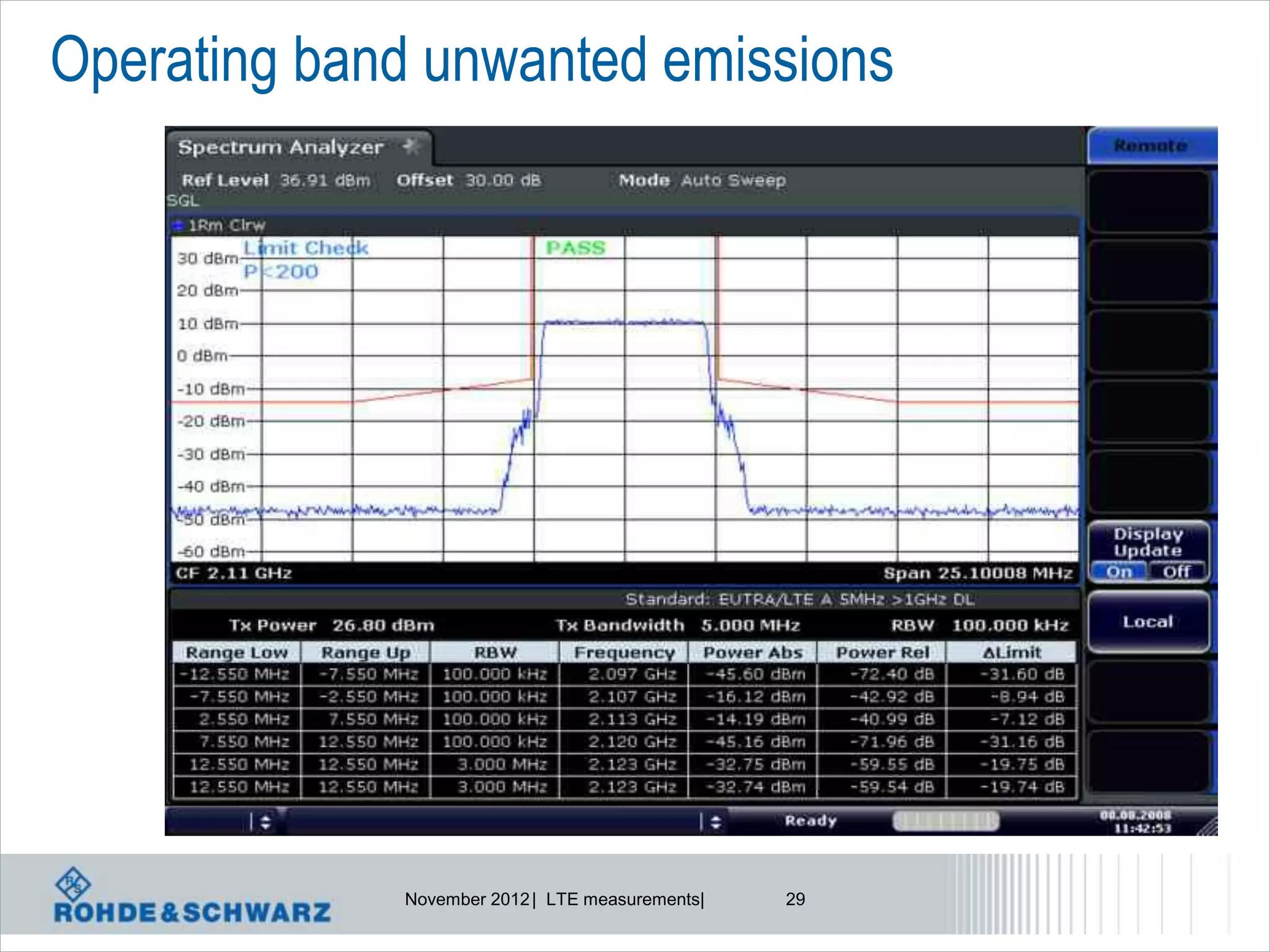Click the Span 25.10008 MHz readout
Image resolution: width=1270 pixels, height=952 pixels.
[x=978, y=573]
